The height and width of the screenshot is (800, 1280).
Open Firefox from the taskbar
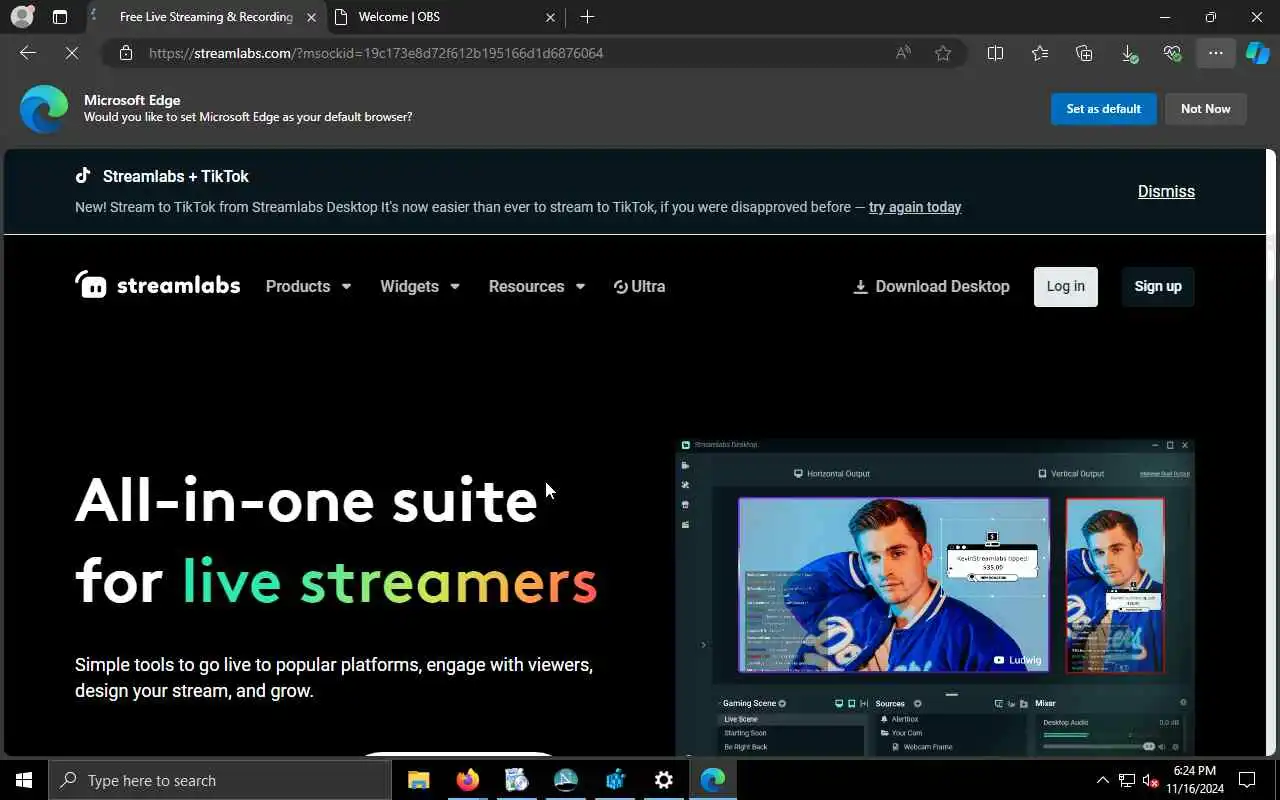click(x=468, y=780)
